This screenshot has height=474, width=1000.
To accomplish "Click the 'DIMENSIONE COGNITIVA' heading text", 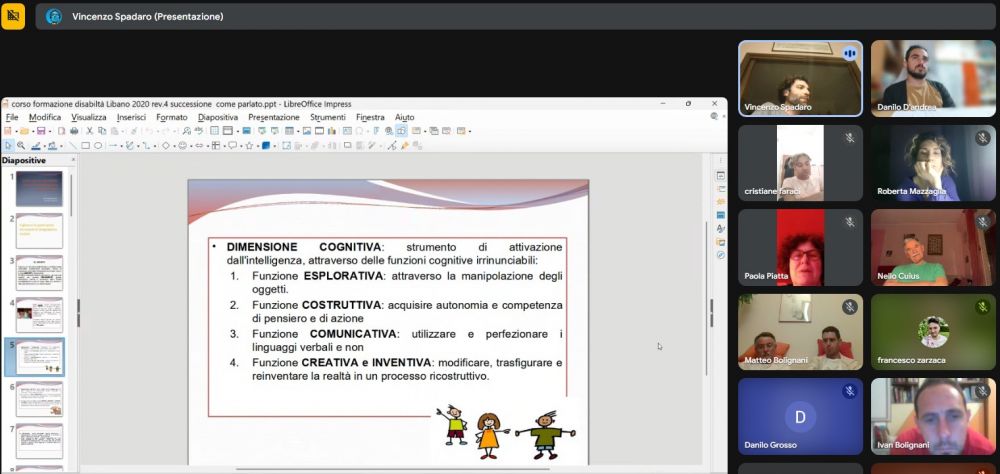I will click(304, 247).
